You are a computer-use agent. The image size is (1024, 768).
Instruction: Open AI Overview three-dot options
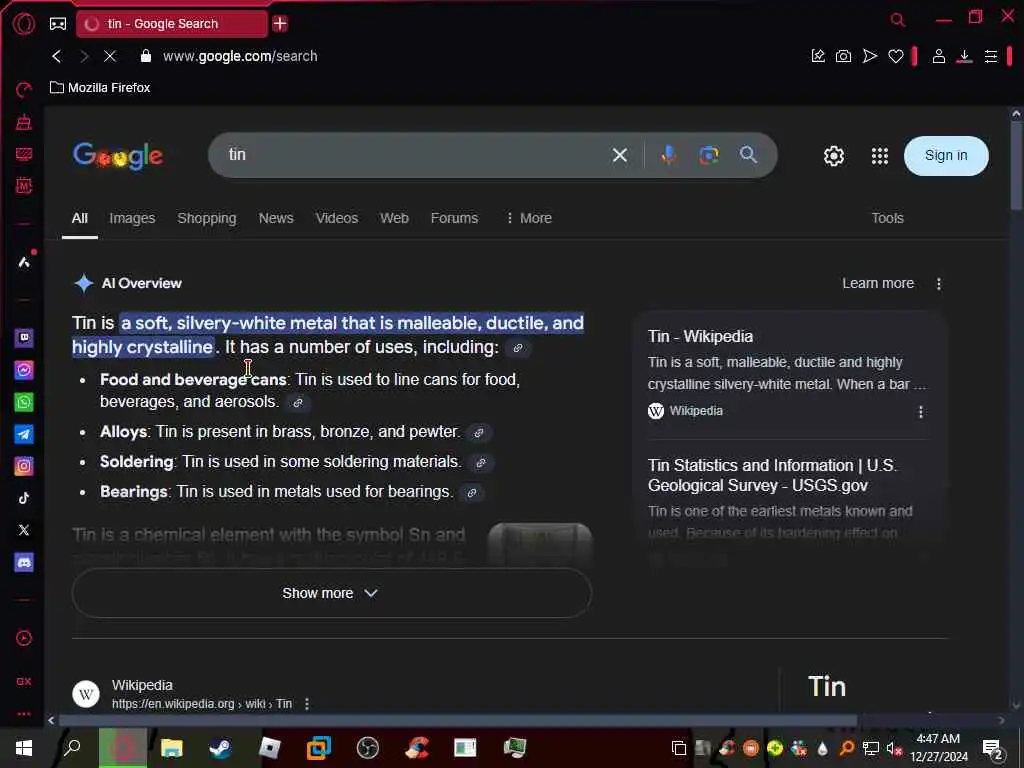pyautogui.click(x=938, y=284)
